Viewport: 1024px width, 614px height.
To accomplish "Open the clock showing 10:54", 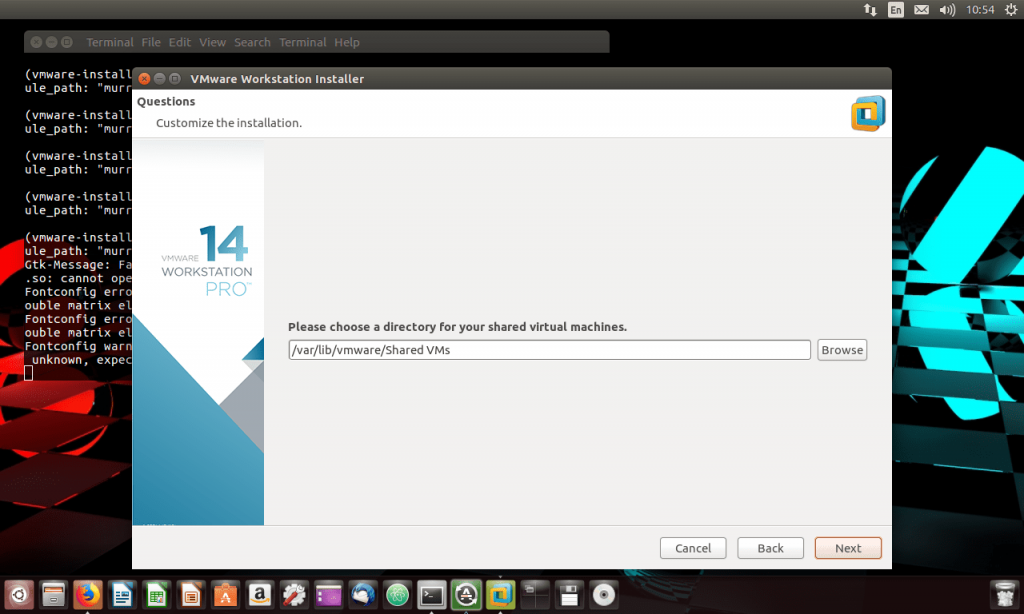I will point(980,10).
